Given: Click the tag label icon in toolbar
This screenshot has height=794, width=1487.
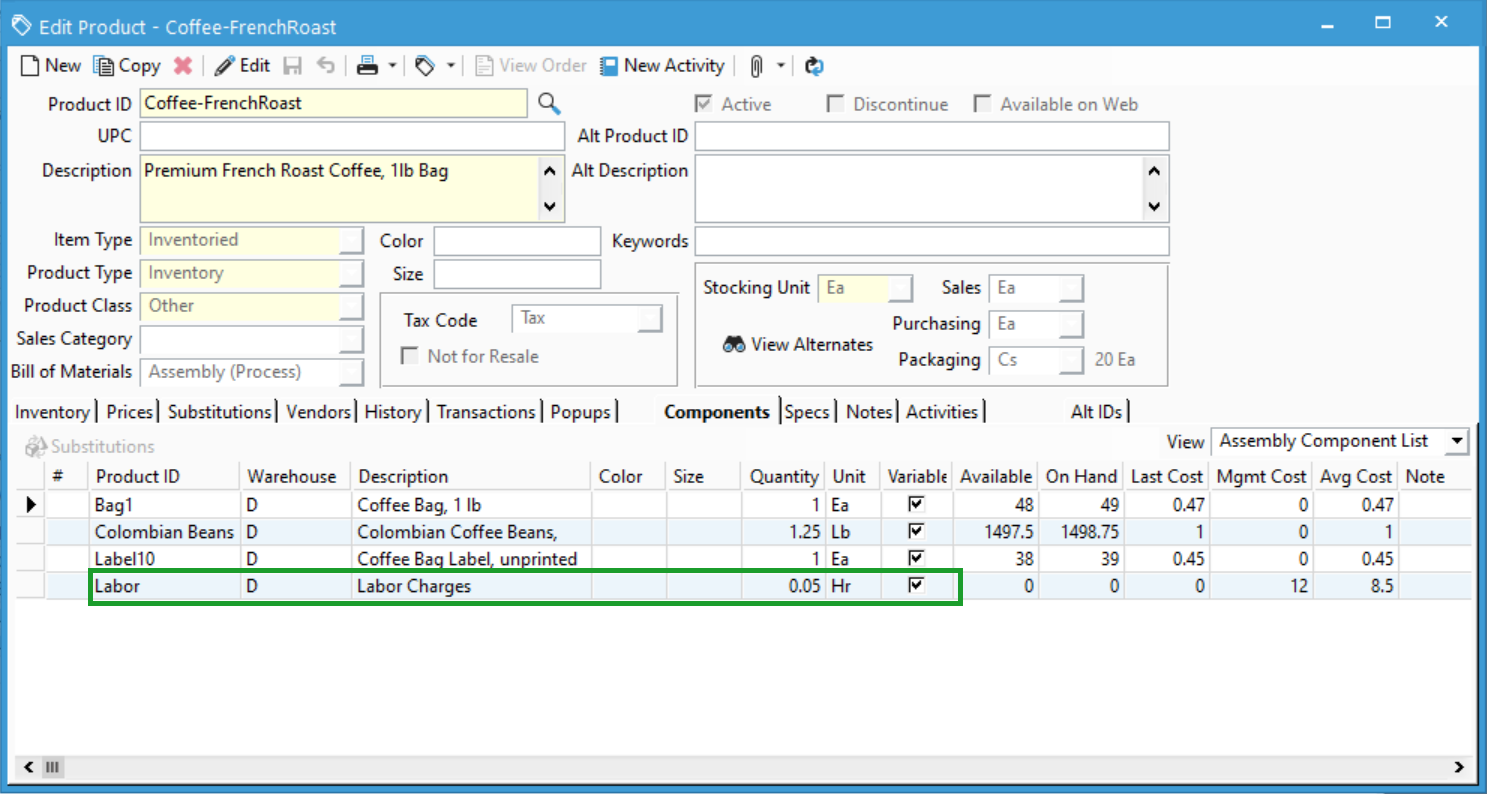Looking at the screenshot, I should 425,66.
